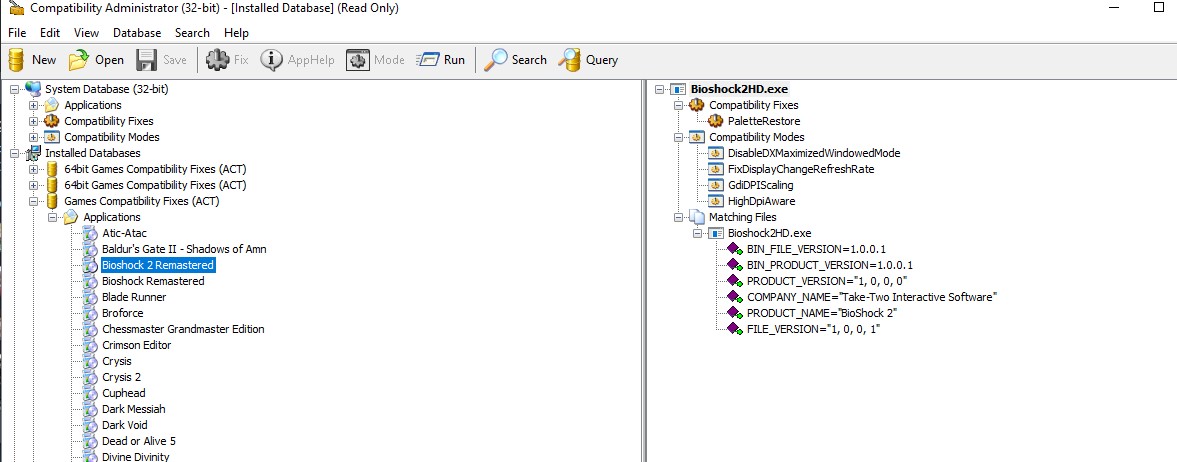Click the Open database toolbar icon

79,60
